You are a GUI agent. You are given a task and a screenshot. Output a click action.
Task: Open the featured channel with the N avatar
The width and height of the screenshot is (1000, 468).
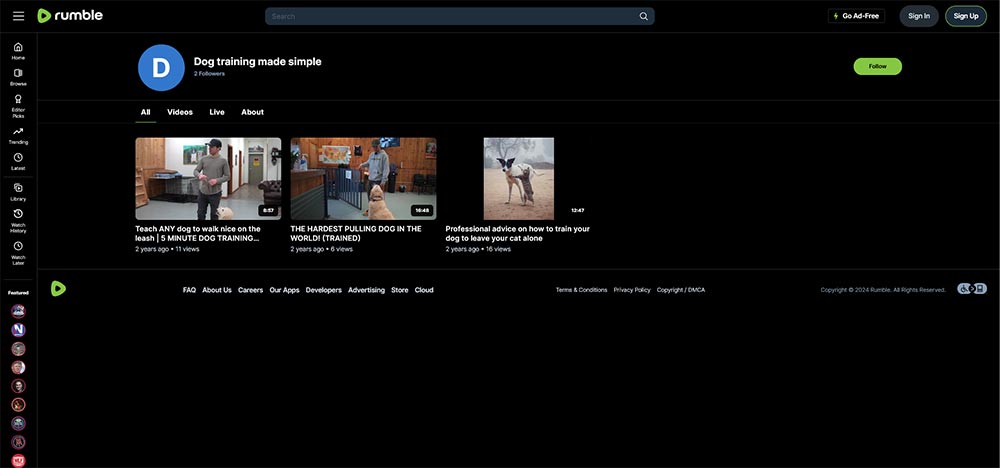click(18, 330)
